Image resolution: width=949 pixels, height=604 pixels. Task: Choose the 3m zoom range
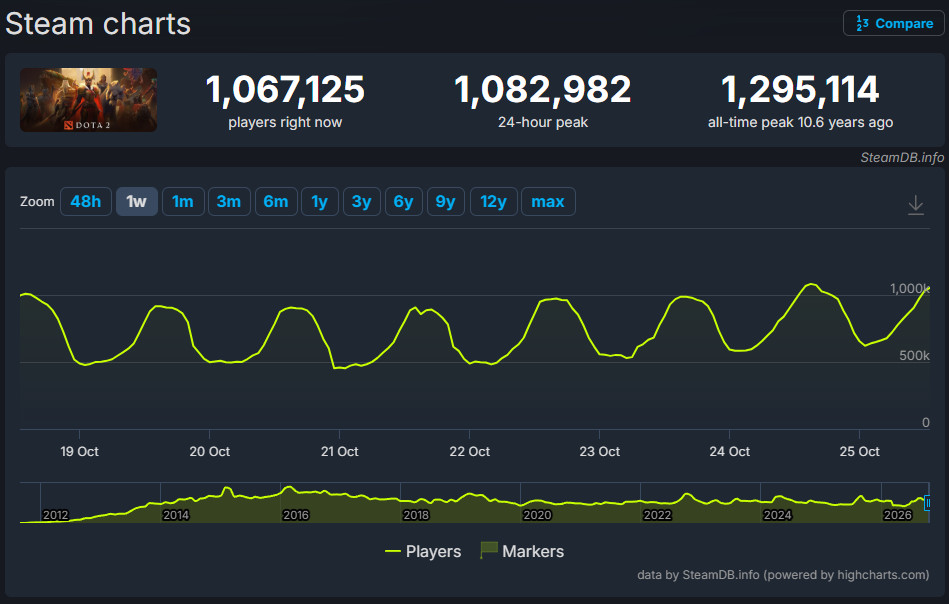pos(229,202)
